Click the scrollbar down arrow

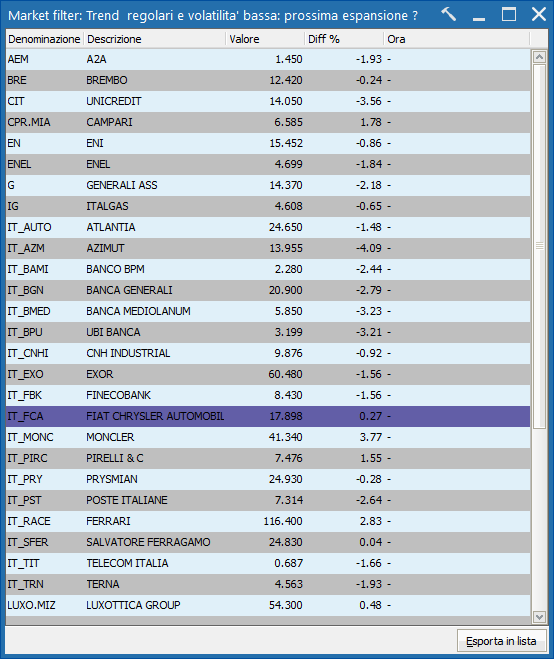click(539, 617)
